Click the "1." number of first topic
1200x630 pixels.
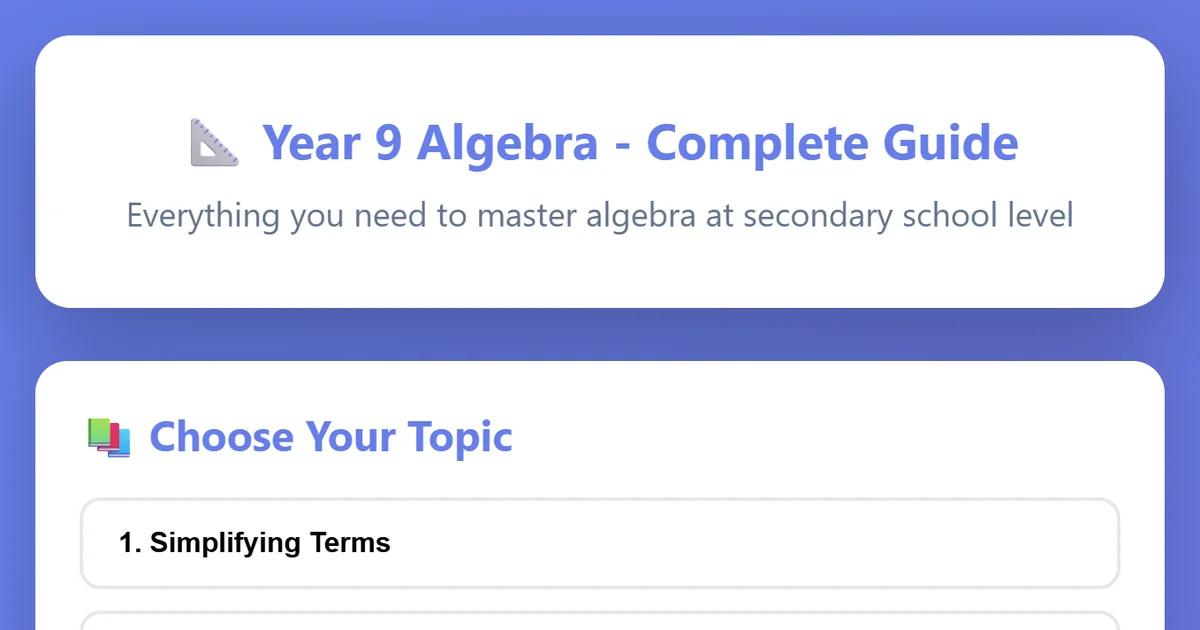tap(130, 543)
